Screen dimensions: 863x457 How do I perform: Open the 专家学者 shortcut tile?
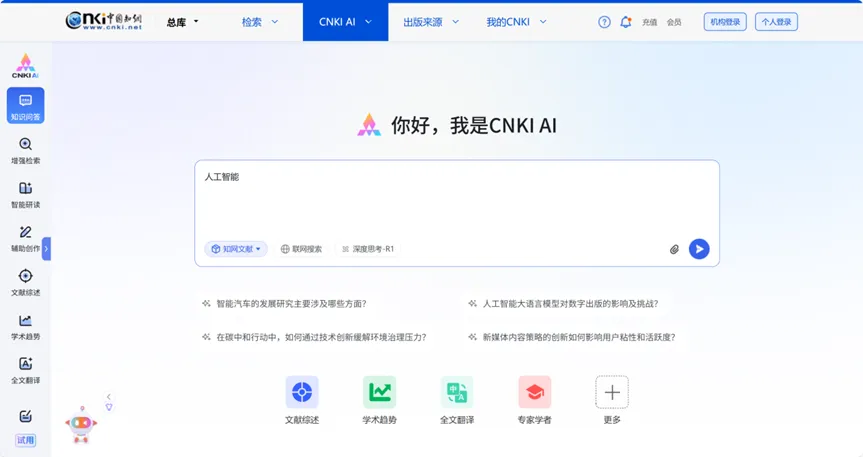coord(534,400)
